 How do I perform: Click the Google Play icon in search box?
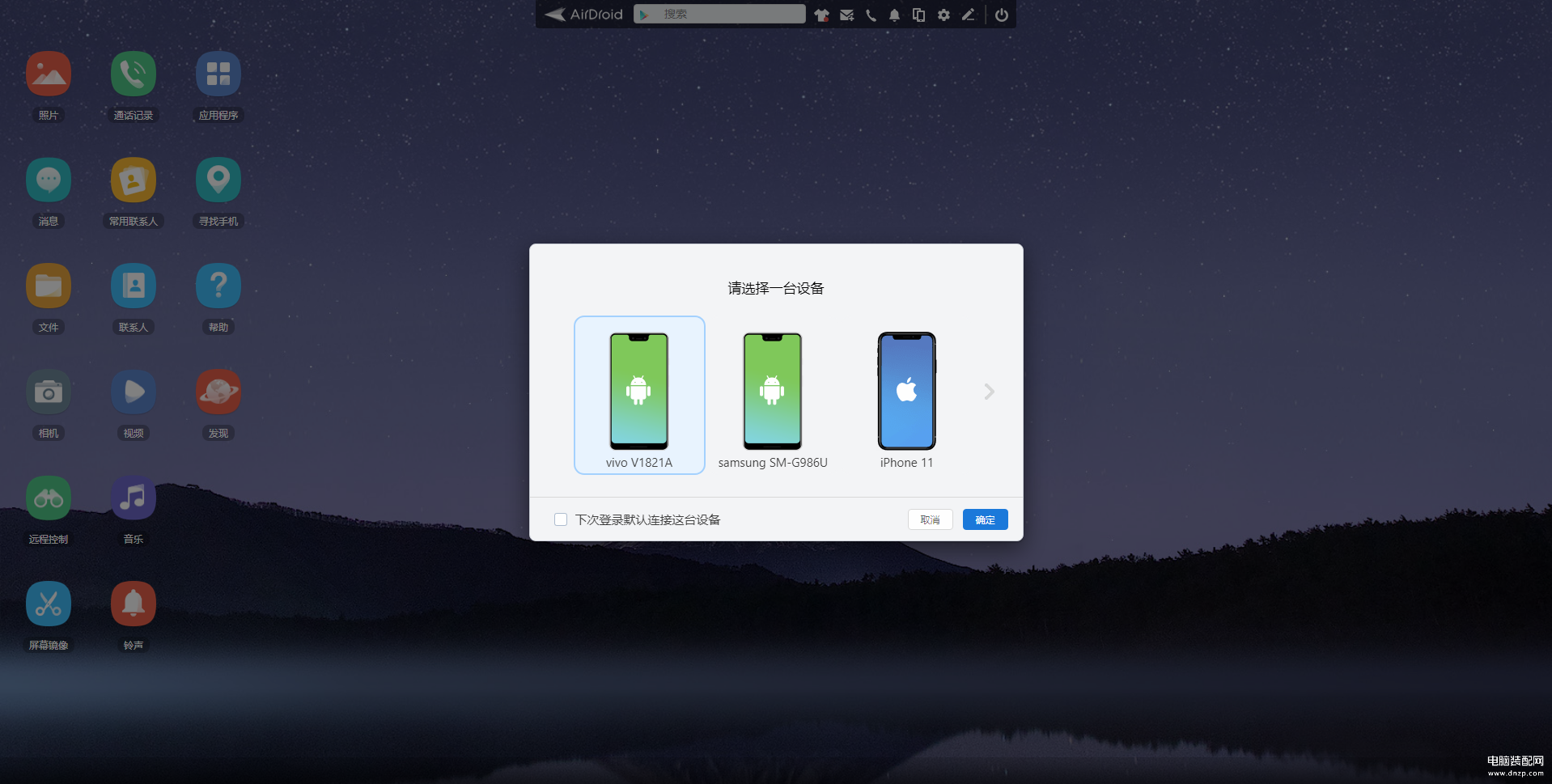point(644,15)
